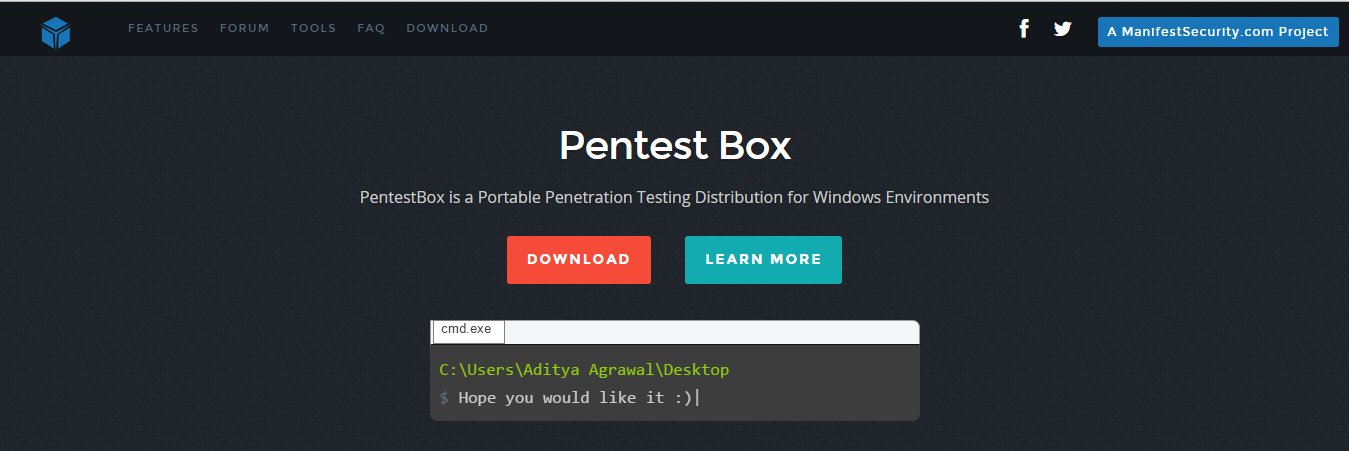Open the FAQ navigation link

click(371, 28)
